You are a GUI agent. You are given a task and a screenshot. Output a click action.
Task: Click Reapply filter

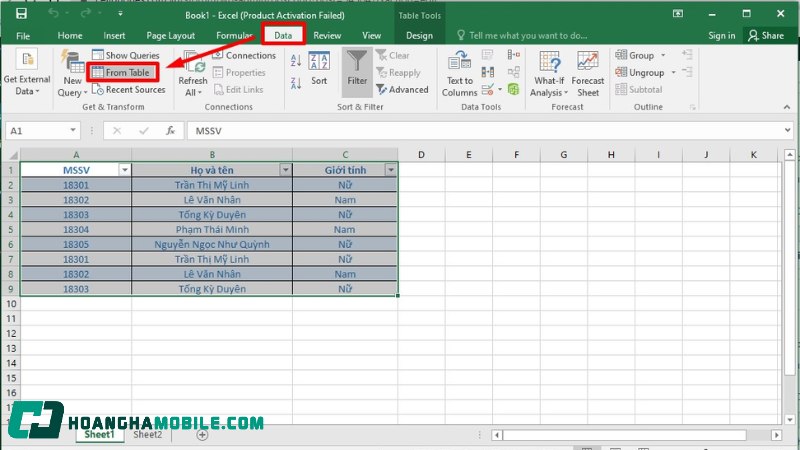pyautogui.click(x=399, y=72)
